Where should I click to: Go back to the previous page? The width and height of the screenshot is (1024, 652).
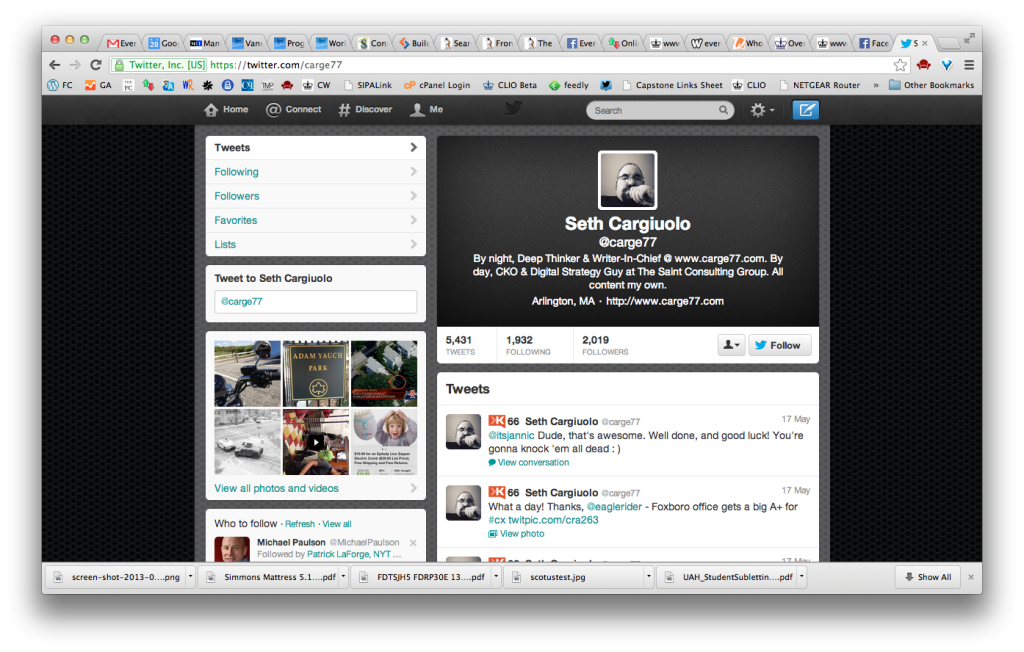tap(55, 65)
